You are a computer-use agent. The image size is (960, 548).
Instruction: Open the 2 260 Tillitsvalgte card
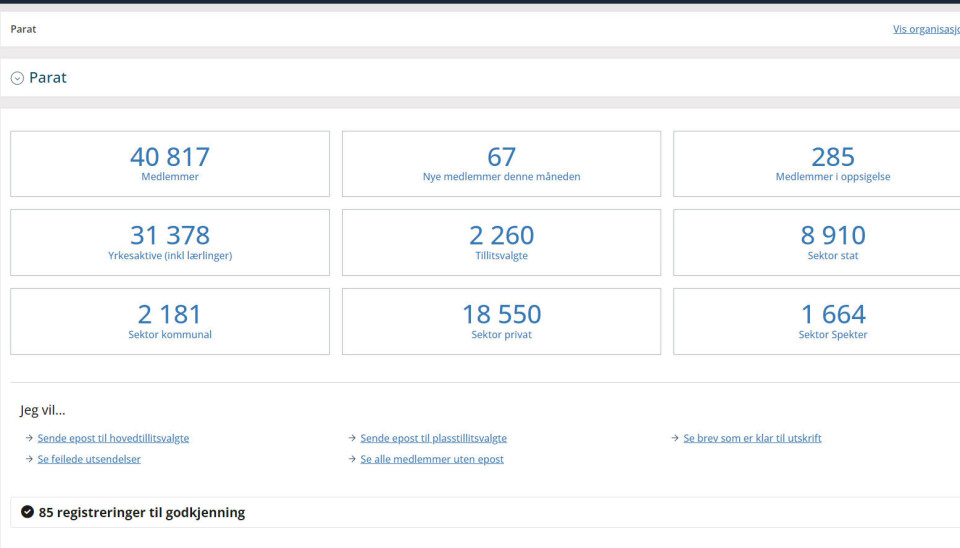point(501,242)
